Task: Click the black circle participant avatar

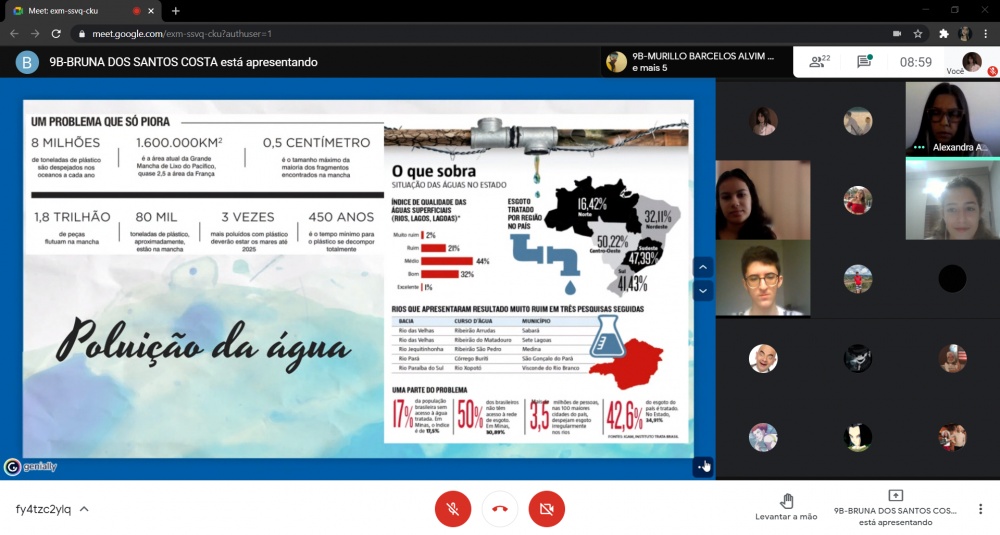Action: click(x=952, y=279)
